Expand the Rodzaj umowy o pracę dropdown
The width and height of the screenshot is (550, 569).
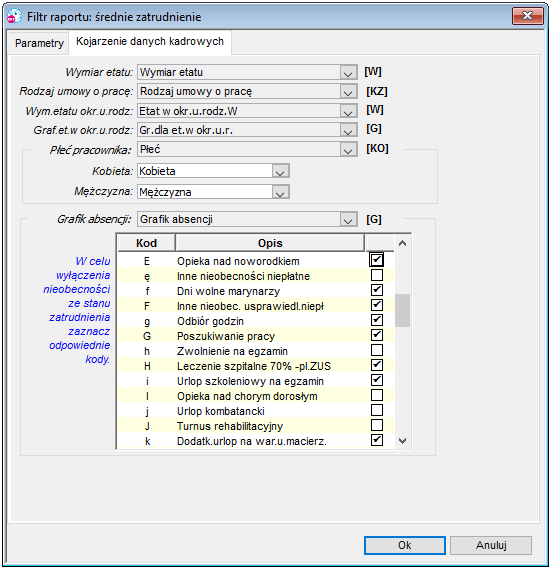coord(348,92)
